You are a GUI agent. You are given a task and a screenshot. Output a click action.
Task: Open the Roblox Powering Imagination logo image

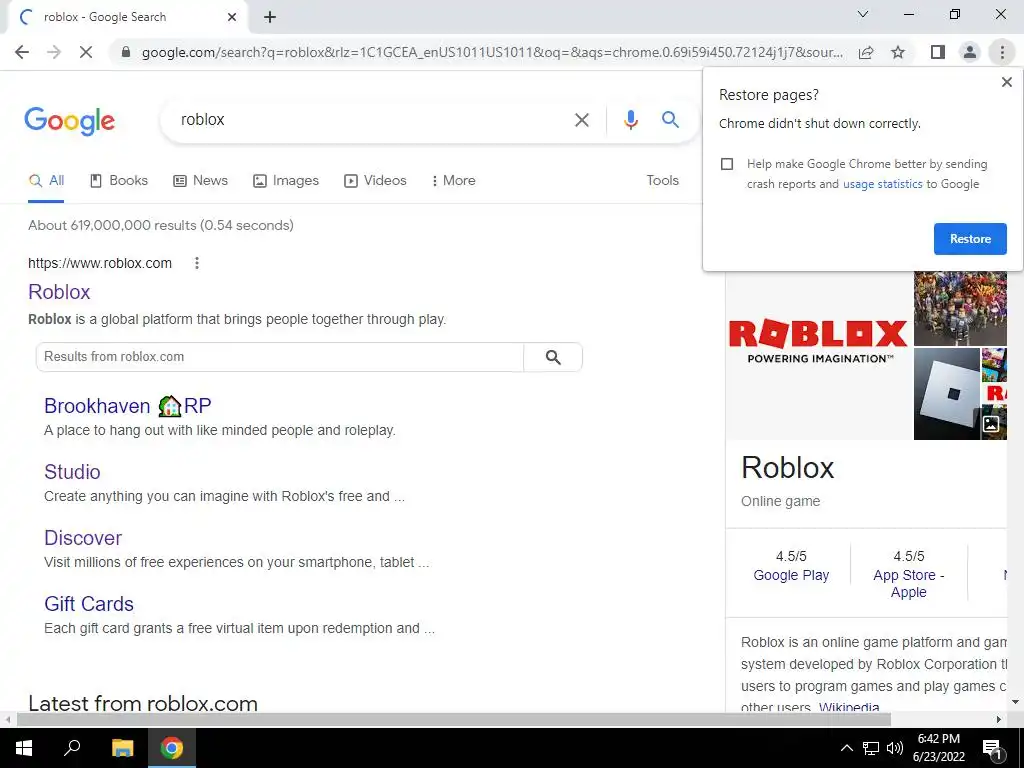[819, 355]
